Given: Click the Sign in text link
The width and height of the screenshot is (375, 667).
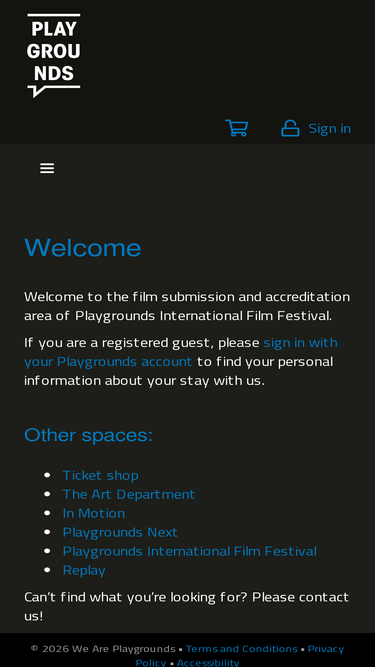Looking at the screenshot, I should [x=330, y=128].
